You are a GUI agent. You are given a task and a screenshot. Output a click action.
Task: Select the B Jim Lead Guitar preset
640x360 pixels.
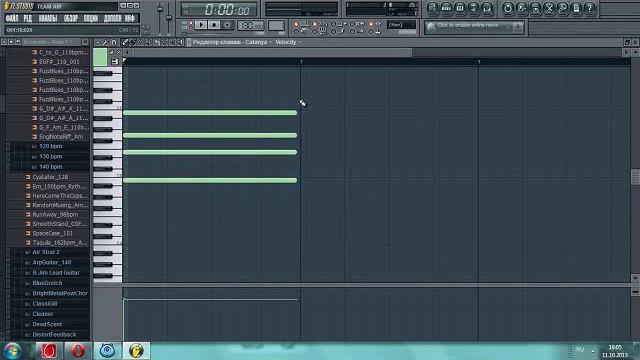click(56, 273)
